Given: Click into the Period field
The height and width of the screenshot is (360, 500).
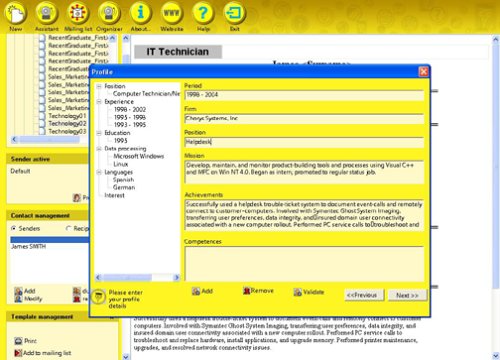Looking at the screenshot, I should point(304,95).
